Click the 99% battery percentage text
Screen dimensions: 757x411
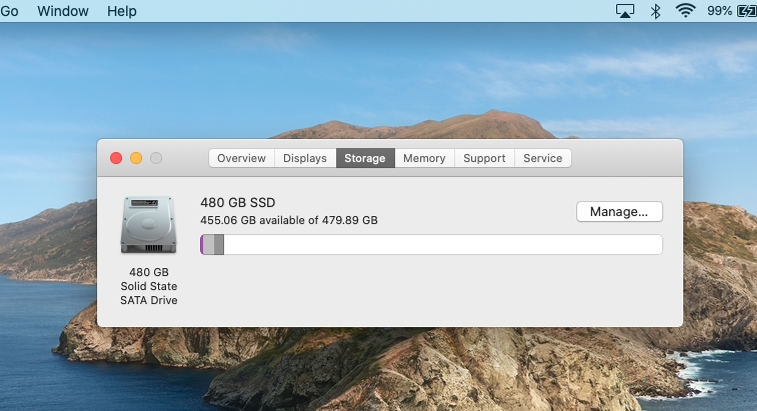coord(719,11)
